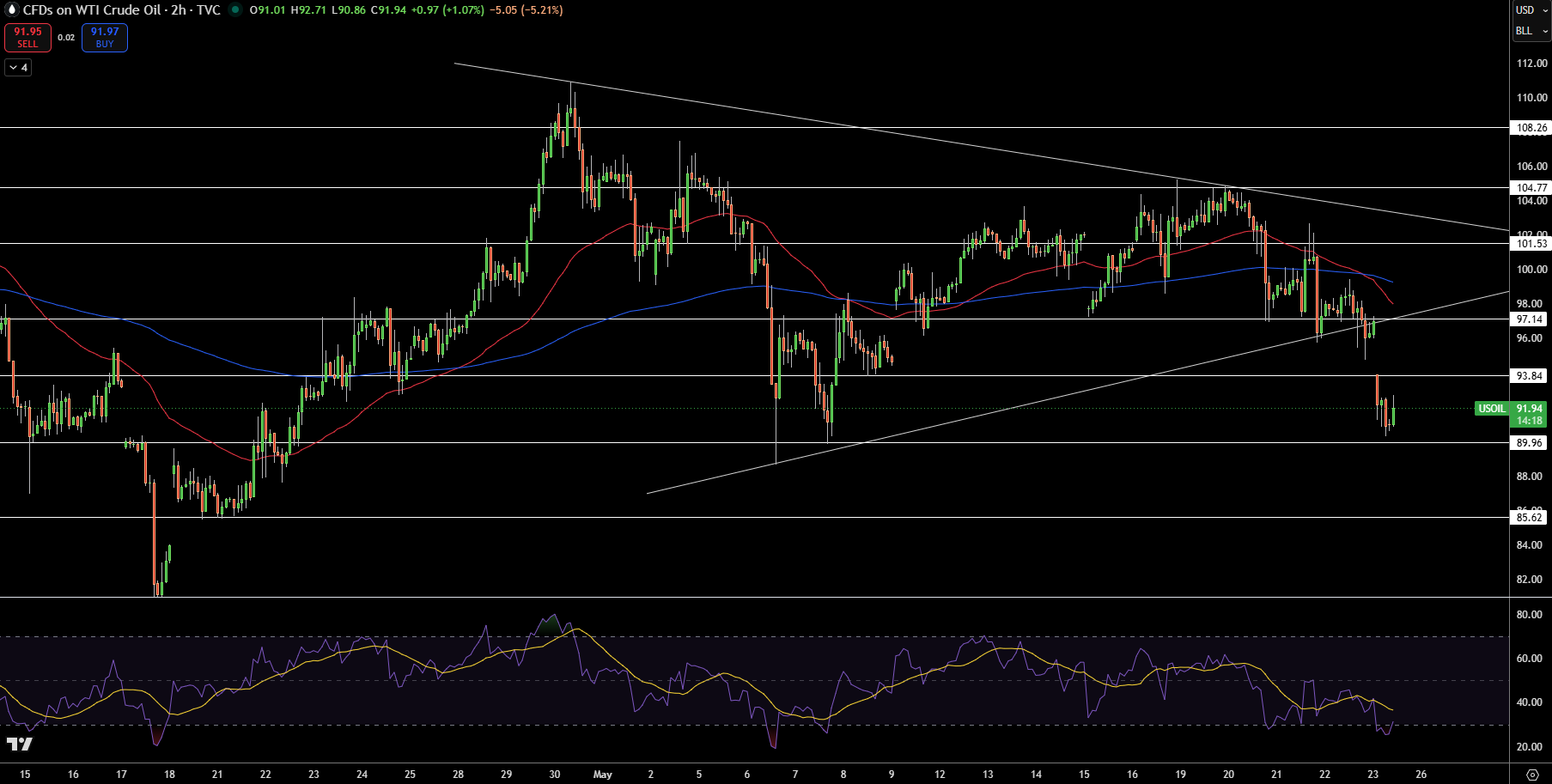This screenshot has height=784, width=1552.
Task: Click the USOIL 91.94 current price label
Action: 1512,415
